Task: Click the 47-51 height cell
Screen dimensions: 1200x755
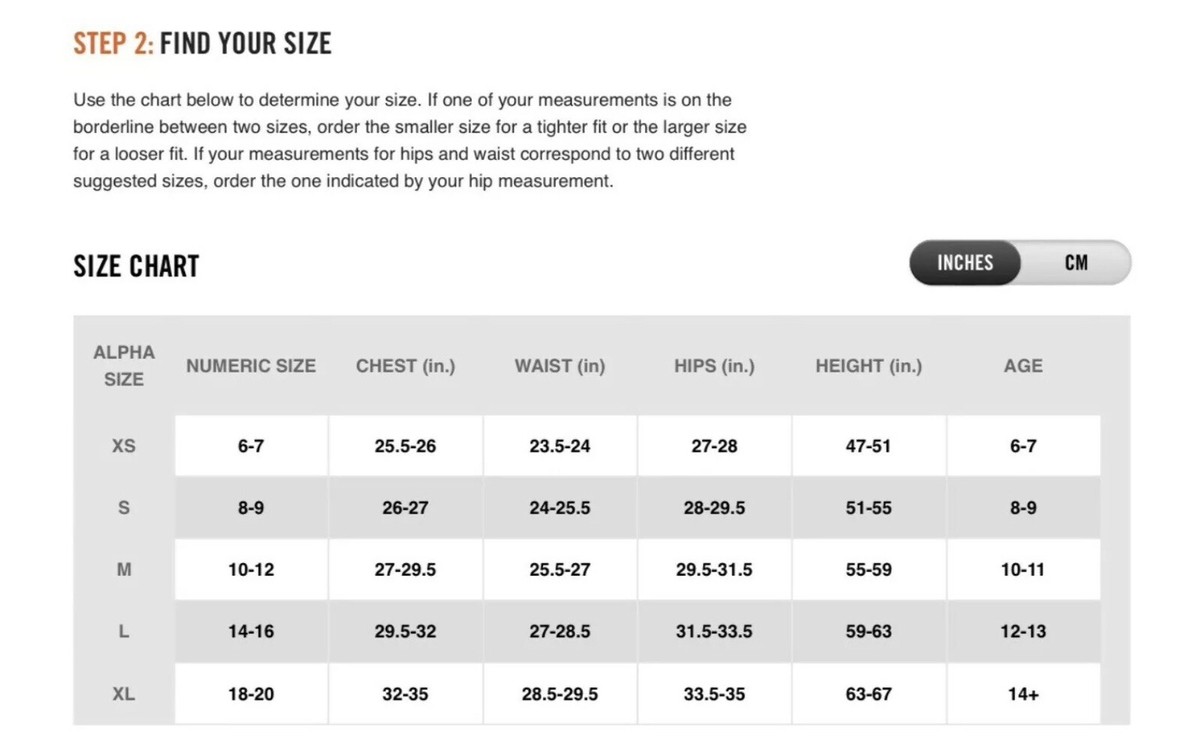Action: tap(869, 446)
